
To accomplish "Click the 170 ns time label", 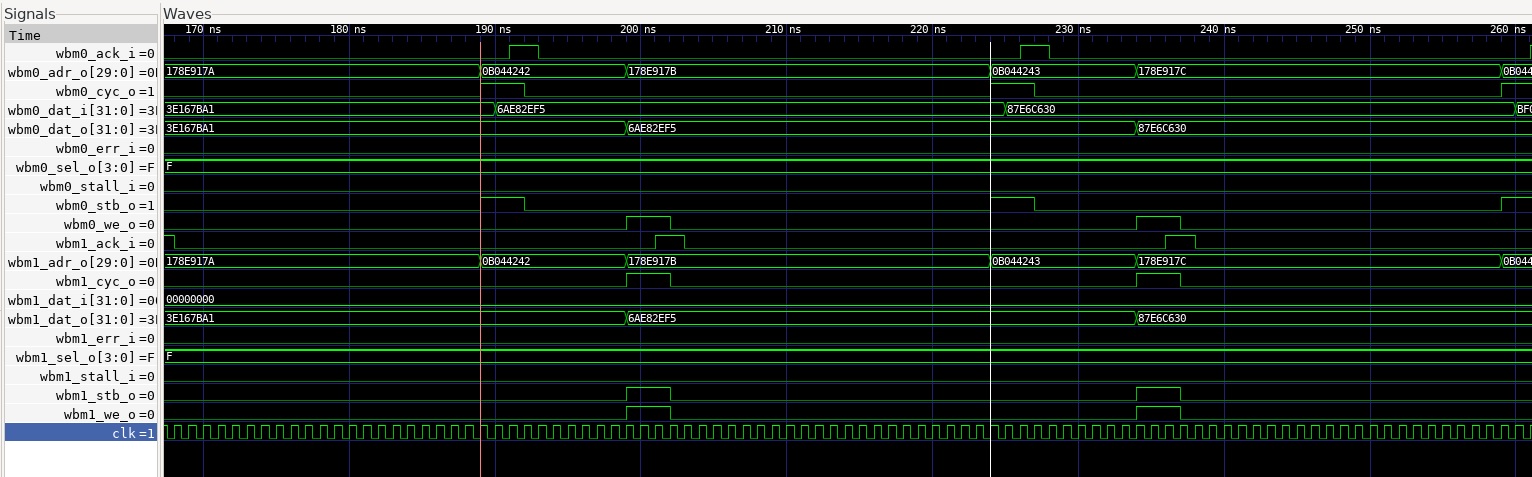I will pos(203,30).
